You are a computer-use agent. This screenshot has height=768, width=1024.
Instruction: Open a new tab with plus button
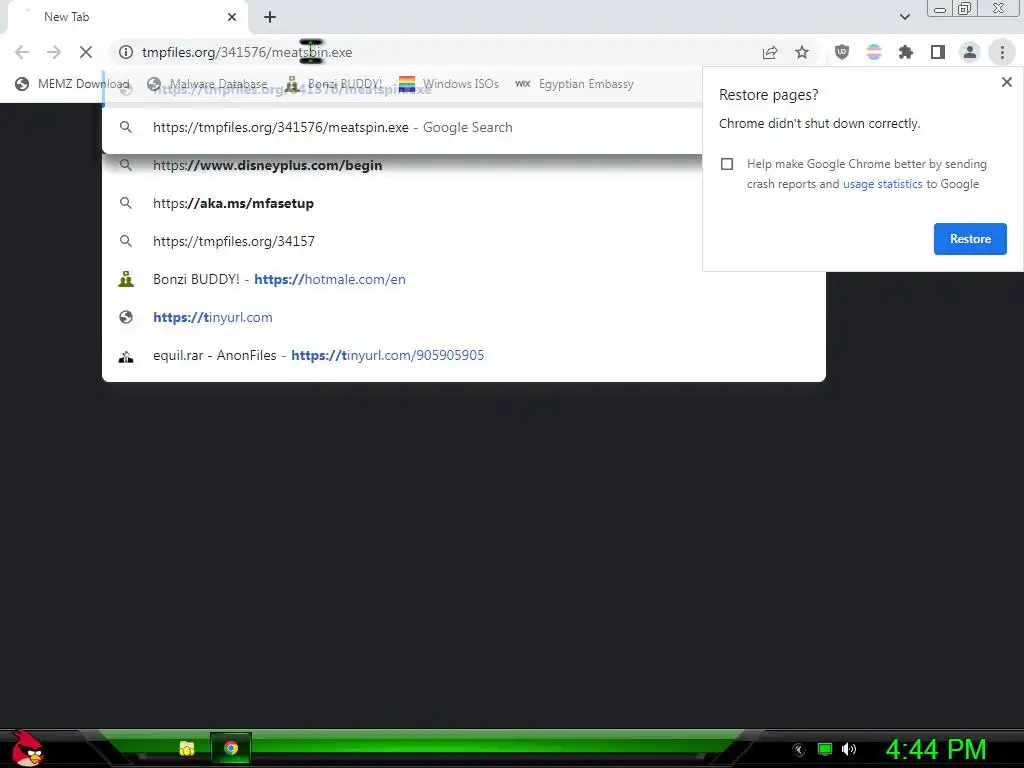[270, 17]
